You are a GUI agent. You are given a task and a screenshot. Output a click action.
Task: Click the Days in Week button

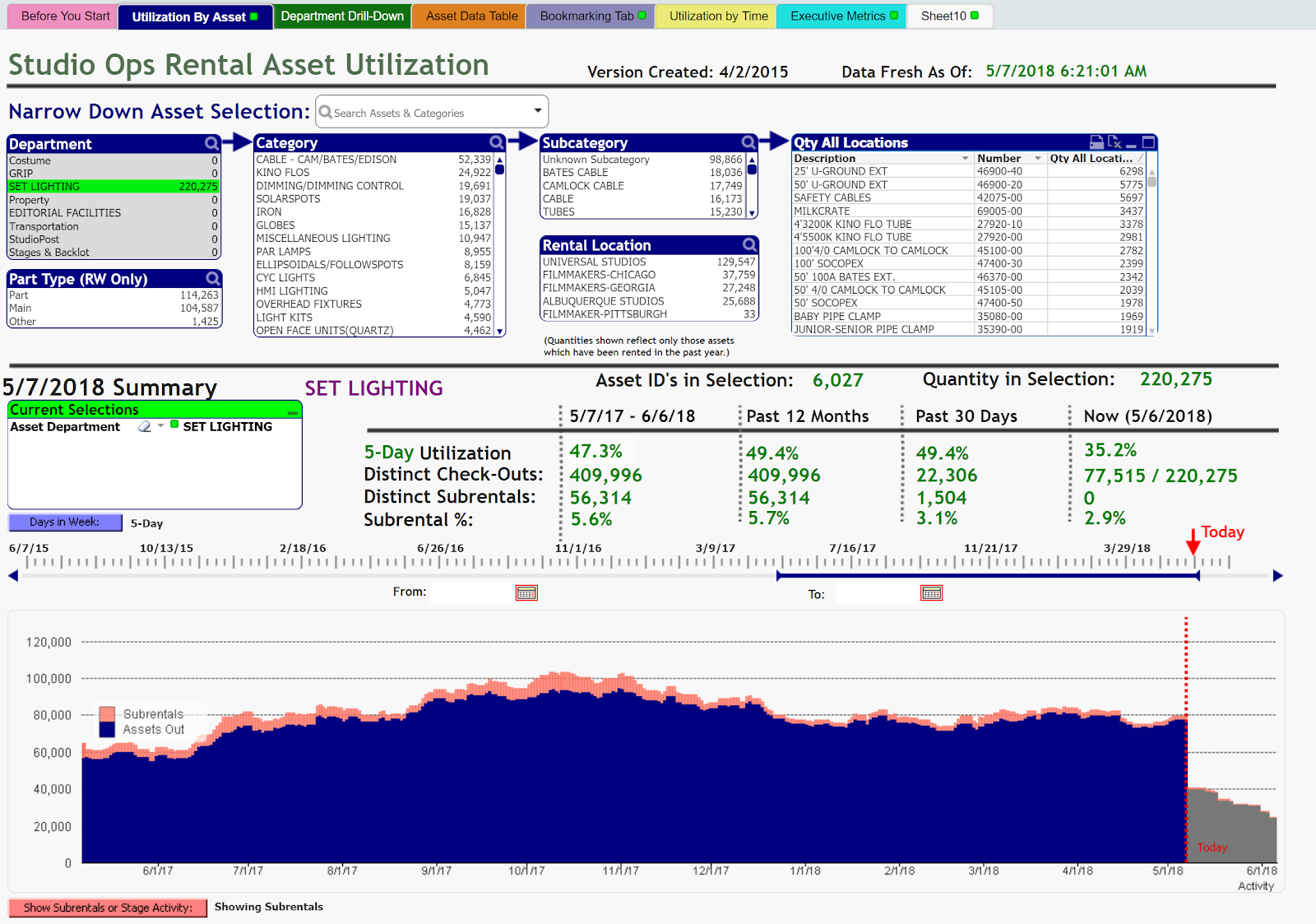pyautogui.click(x=65, y=522)
